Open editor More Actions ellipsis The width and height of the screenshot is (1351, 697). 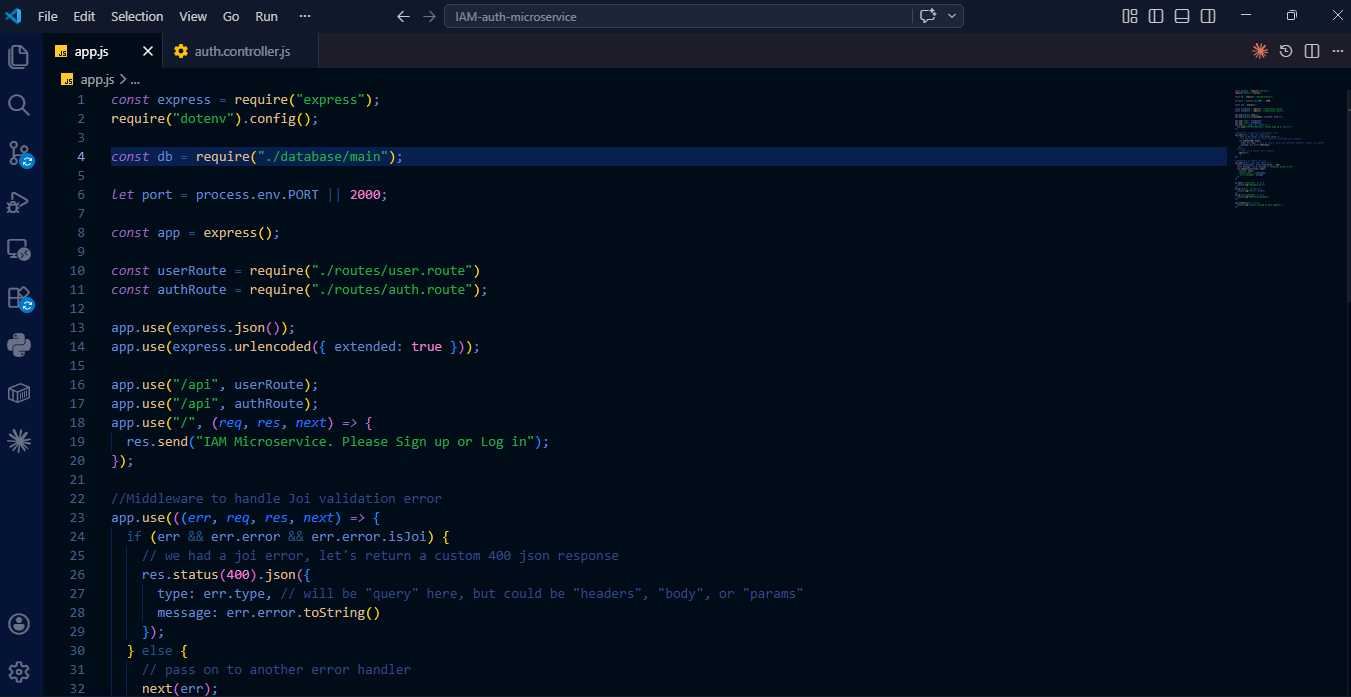[1337, 51]
